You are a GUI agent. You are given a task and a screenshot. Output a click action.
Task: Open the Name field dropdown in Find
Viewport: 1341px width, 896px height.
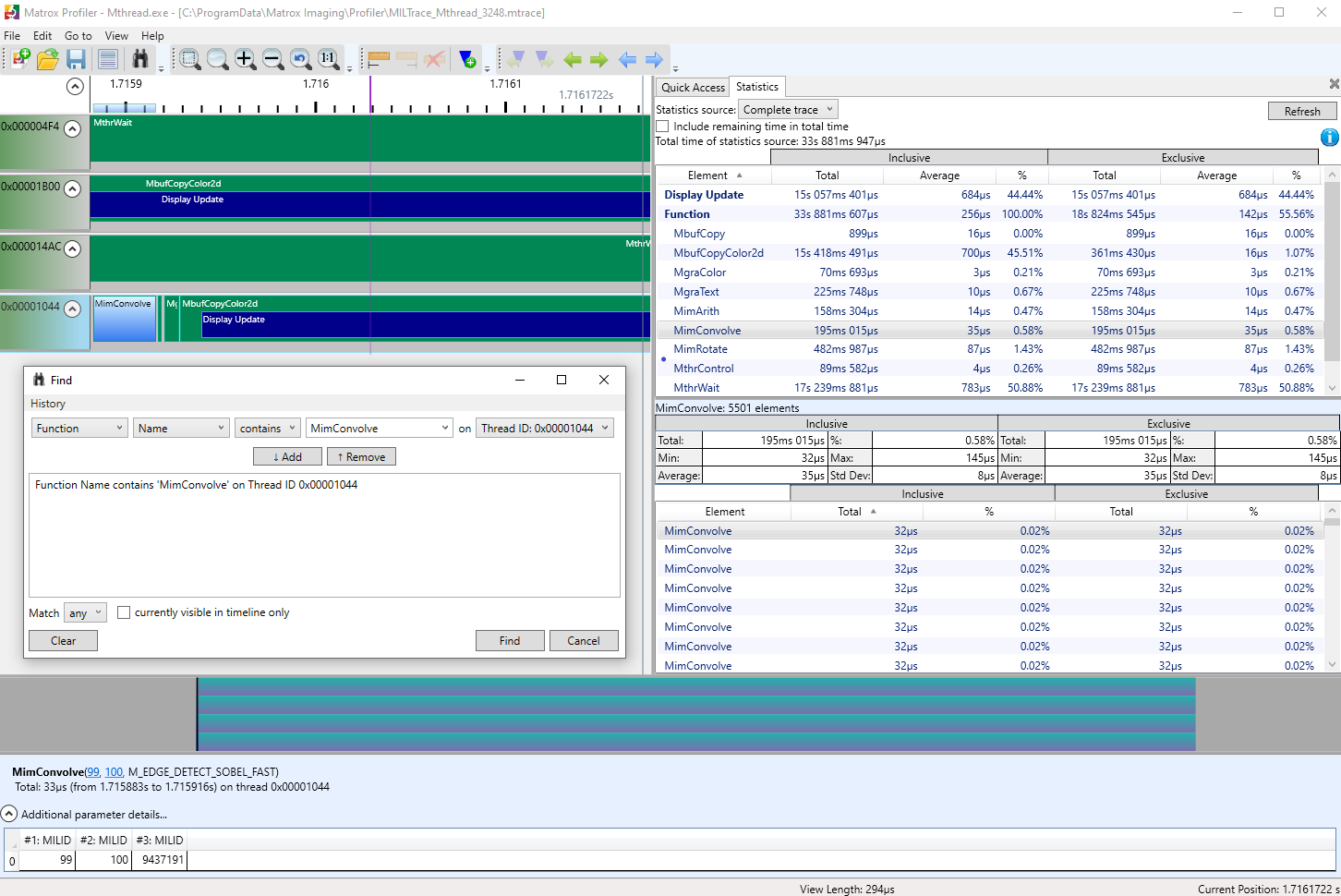[180, 429]
